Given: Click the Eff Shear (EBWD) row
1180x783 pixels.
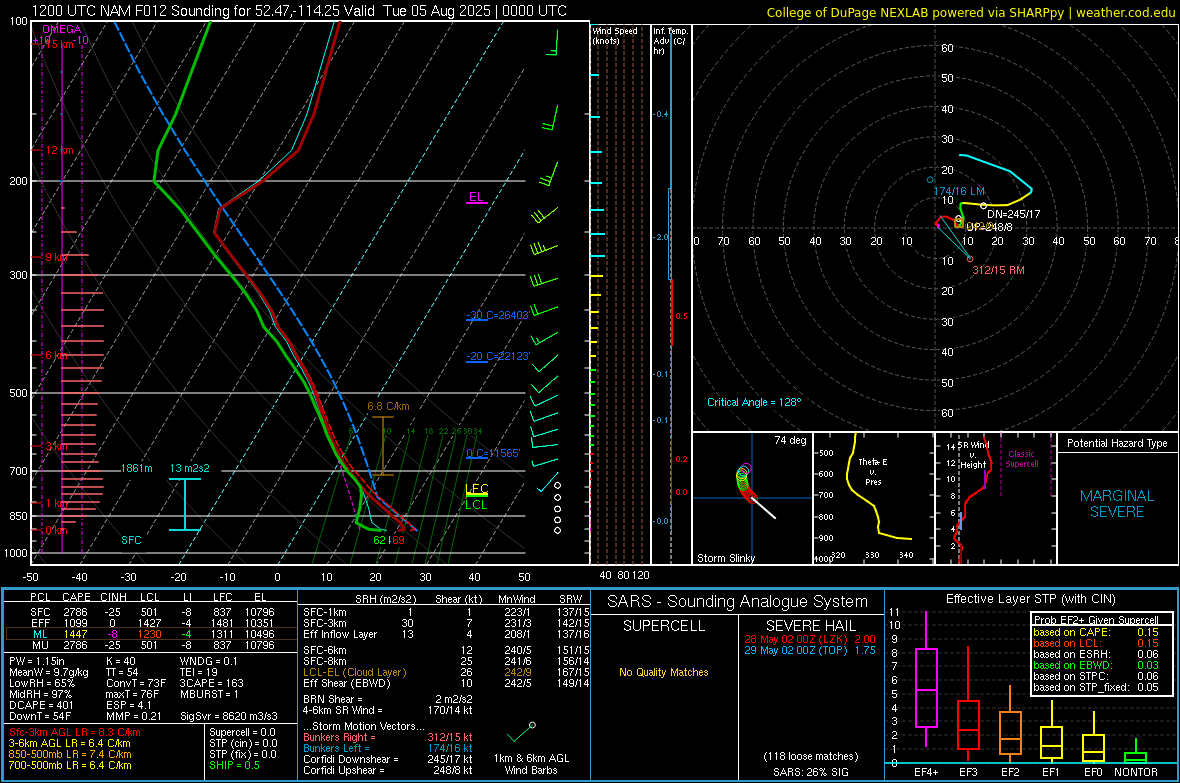Looking at the screenshot, I should [x=446, y=684].
